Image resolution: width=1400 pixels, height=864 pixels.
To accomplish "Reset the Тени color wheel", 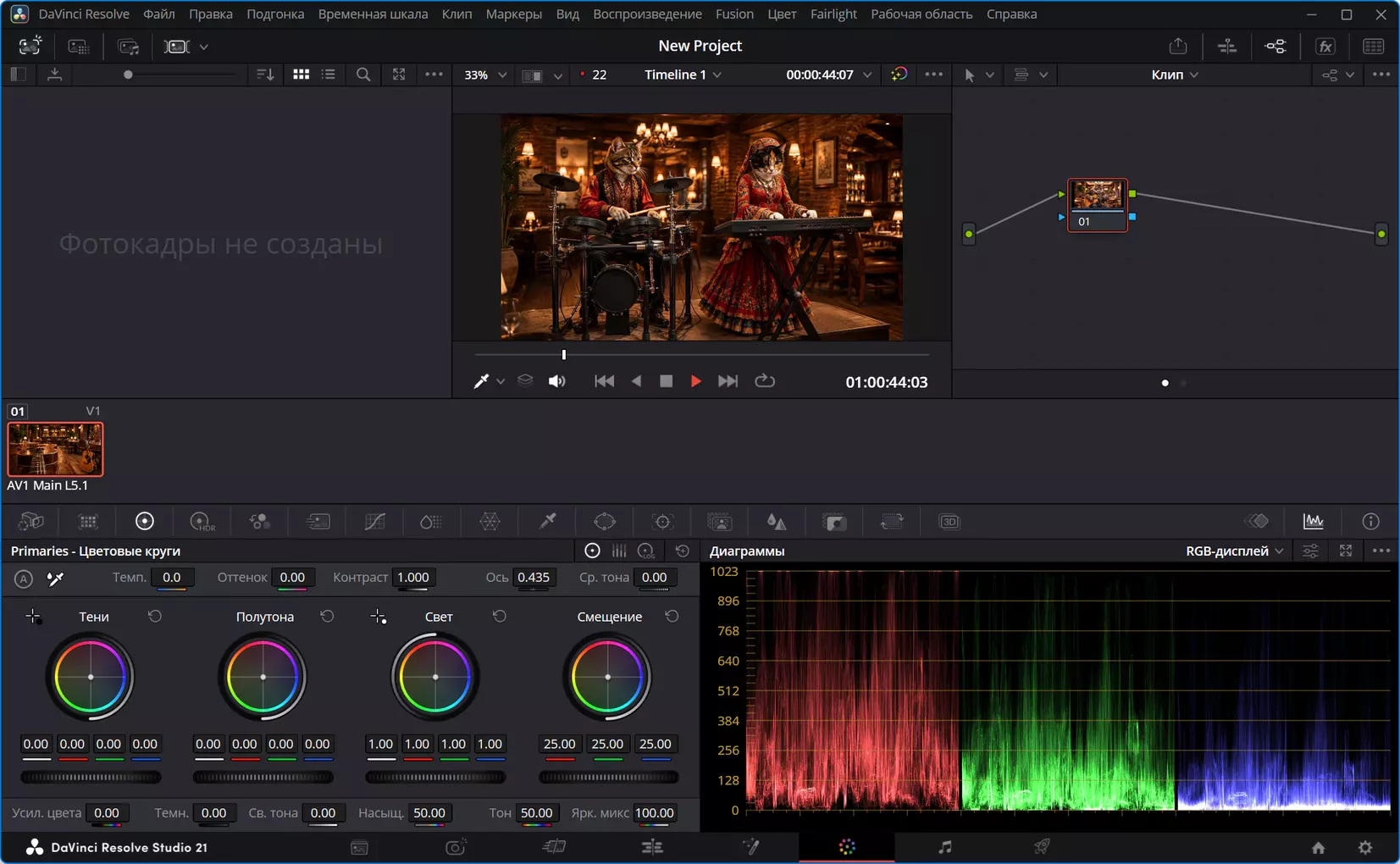I will (155, 617).
